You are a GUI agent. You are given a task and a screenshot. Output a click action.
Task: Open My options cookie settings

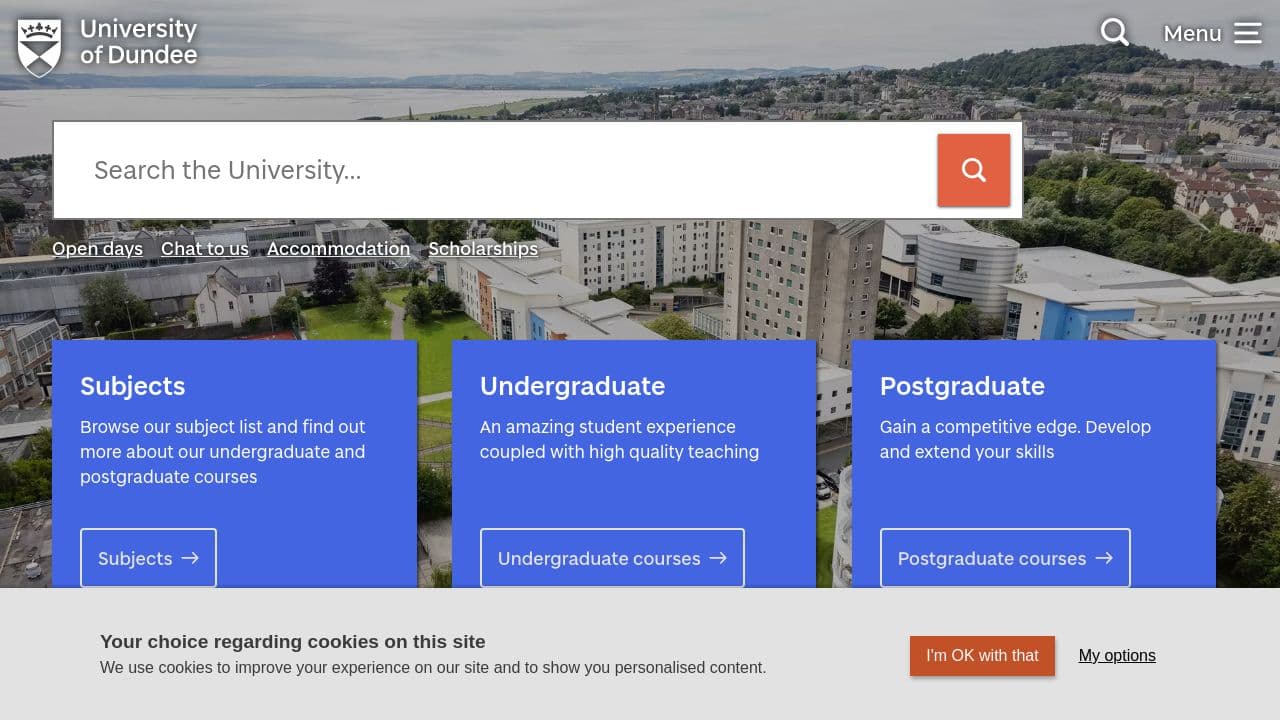click(1116, 655)
